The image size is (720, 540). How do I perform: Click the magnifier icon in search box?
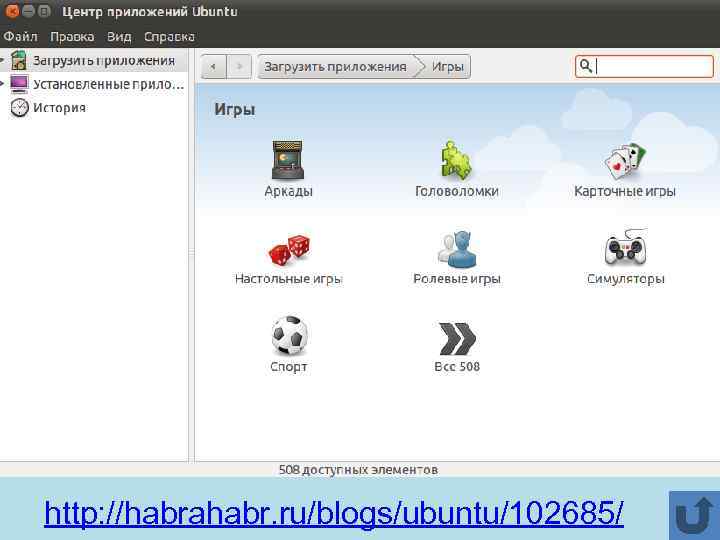(x=585, y=66)
